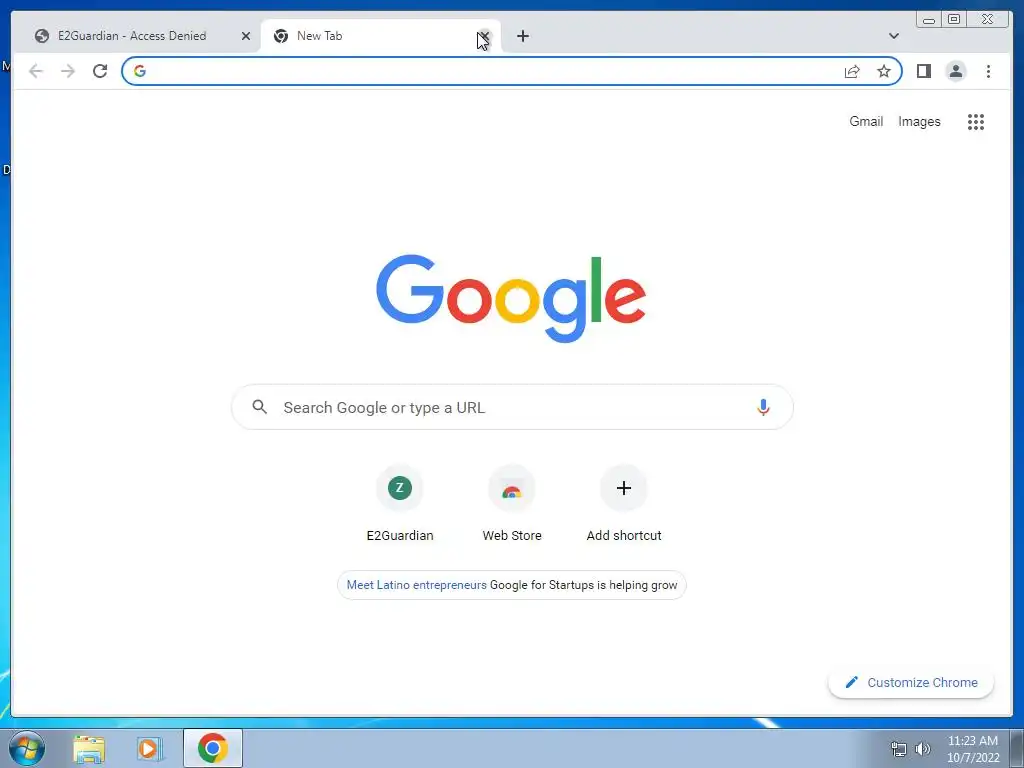This screenshot has width=1024, height=768.
Task: Click the Google logo
Action: click(511, 298)
